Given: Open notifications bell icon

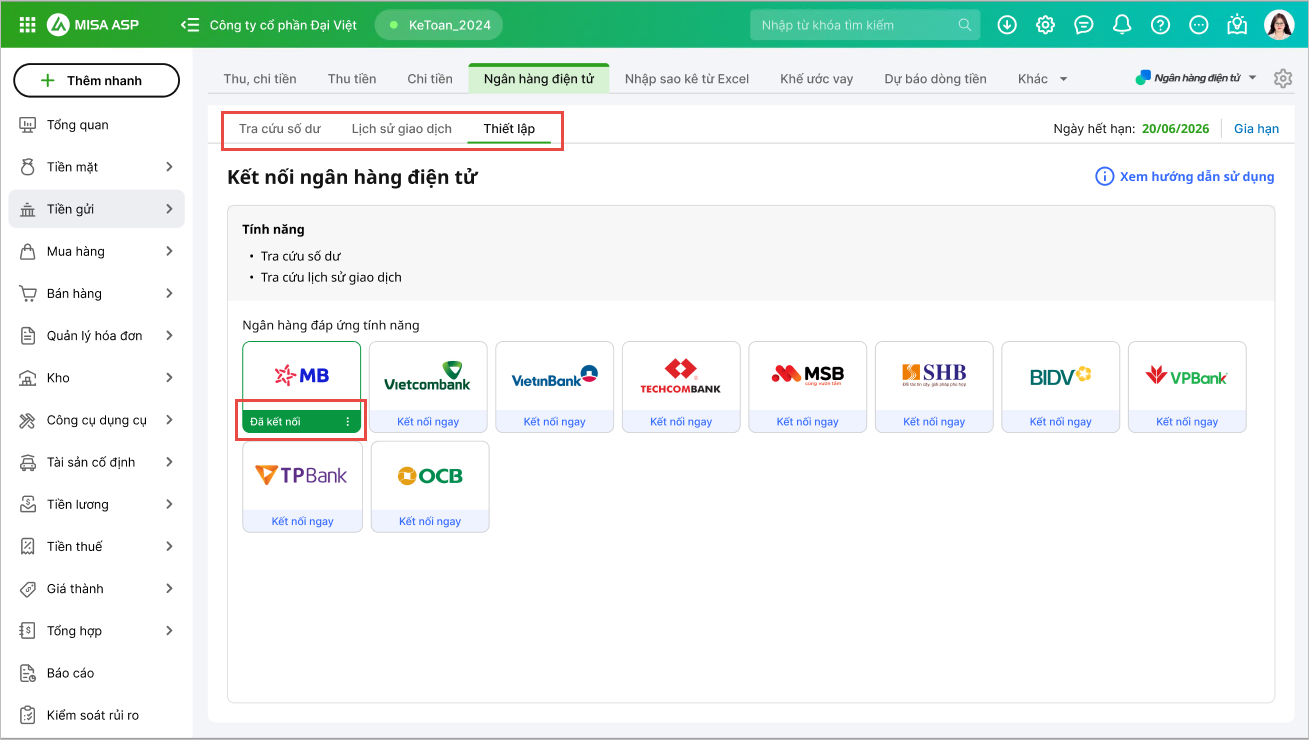Looking at the screenshot, I should tap(1122, 25).
